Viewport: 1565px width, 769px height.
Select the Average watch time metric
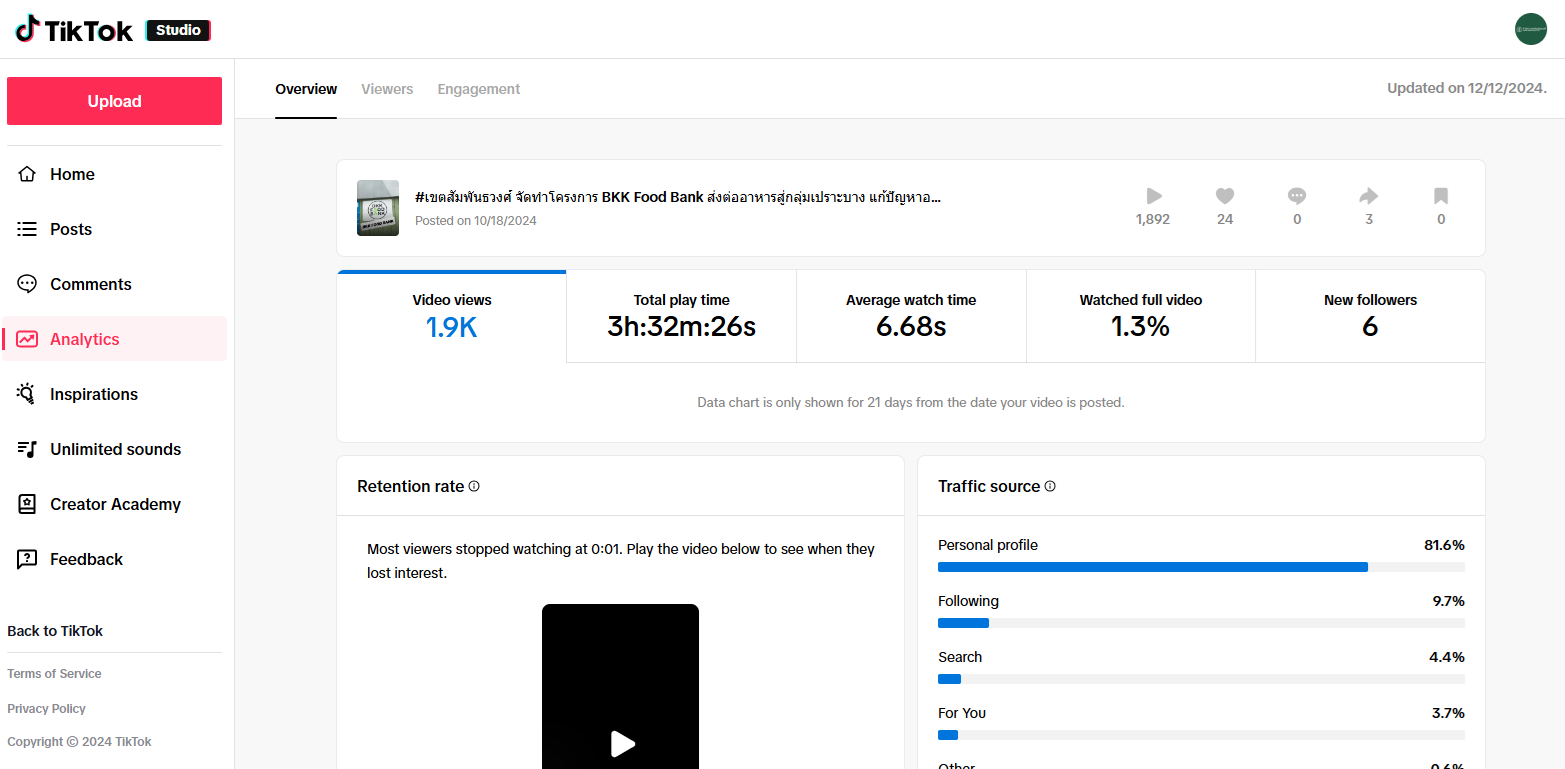911,316
